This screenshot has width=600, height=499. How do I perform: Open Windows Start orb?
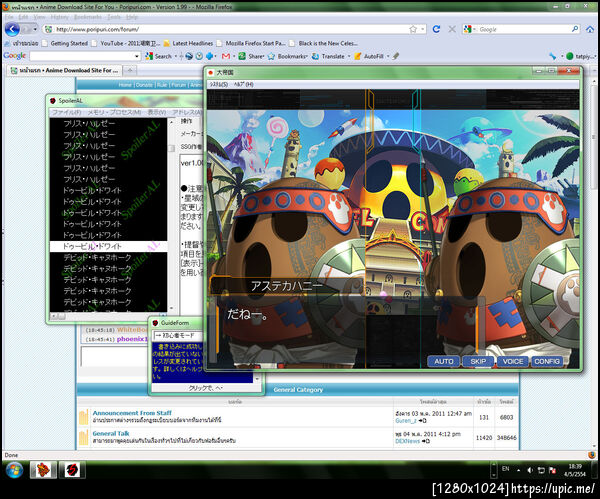pos(14,470)
